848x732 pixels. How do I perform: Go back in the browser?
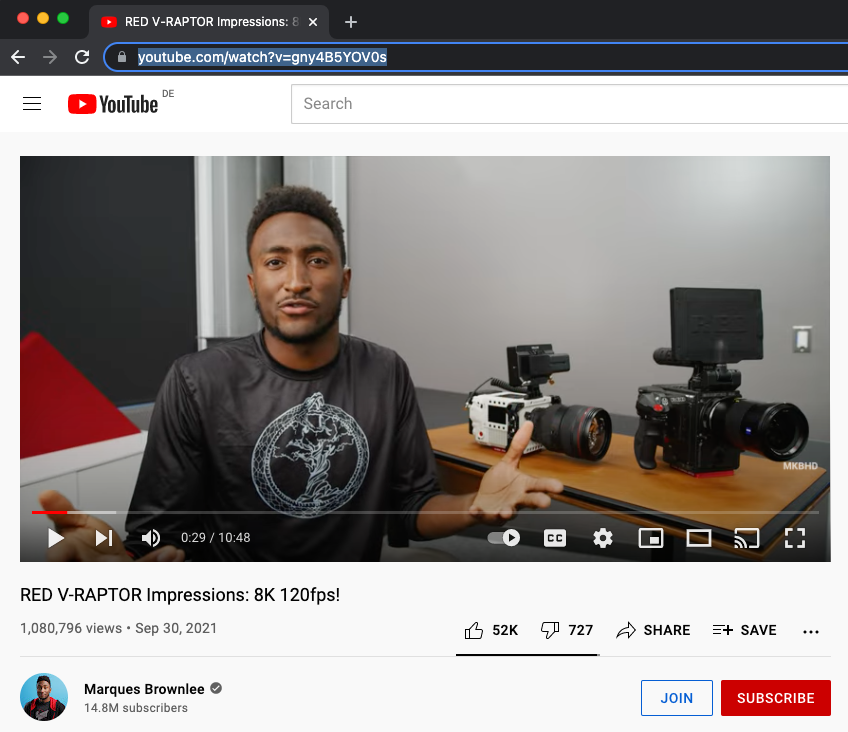tap(18, 57)
